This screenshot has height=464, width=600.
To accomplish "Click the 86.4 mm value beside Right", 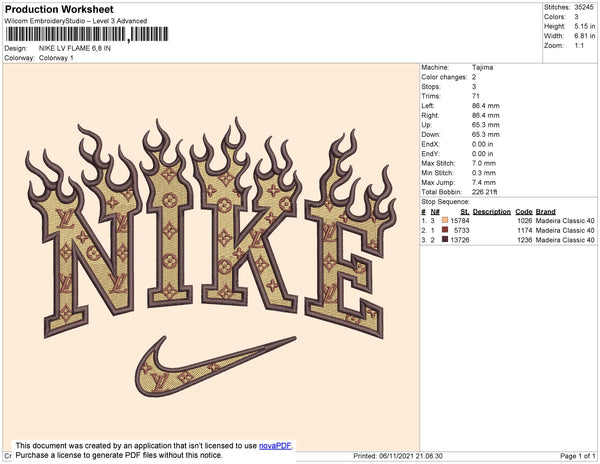I will point(486,115).
